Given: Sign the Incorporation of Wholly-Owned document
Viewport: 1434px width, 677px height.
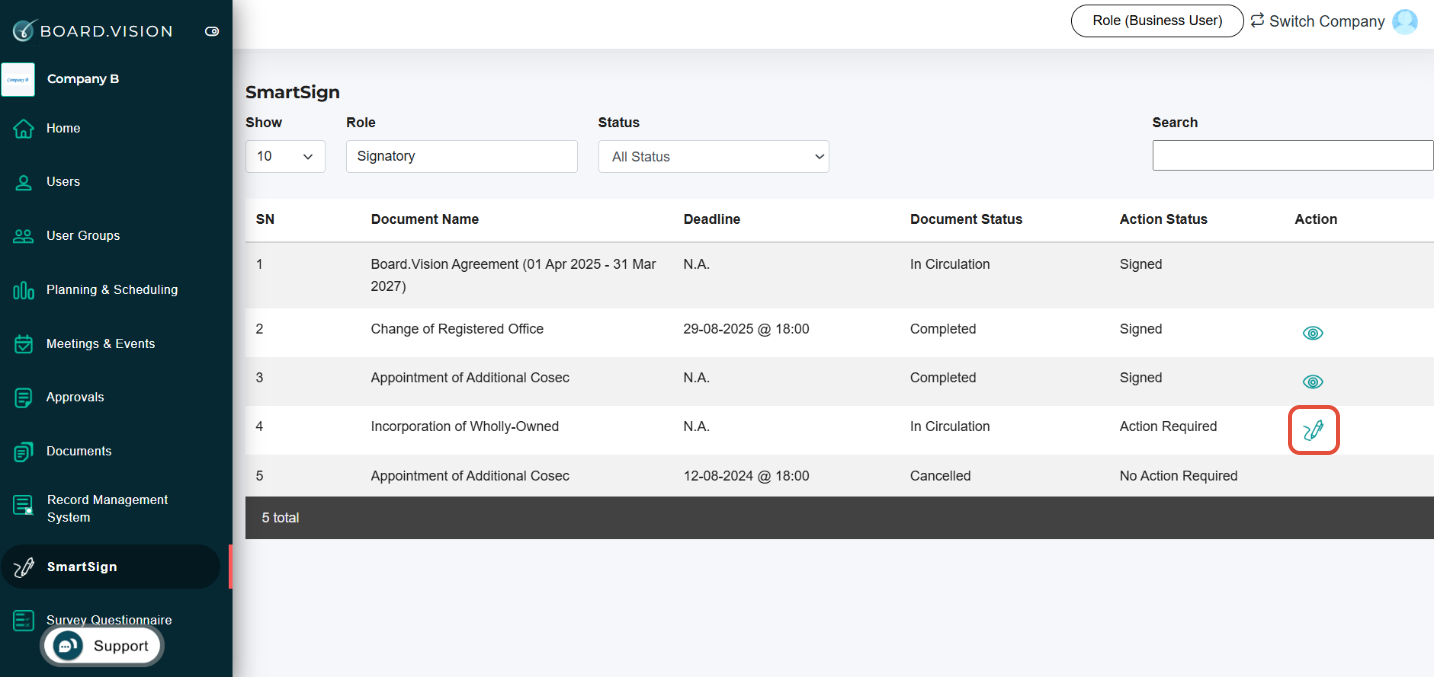Looking at the screenshot, I should tap(1313, 431).
